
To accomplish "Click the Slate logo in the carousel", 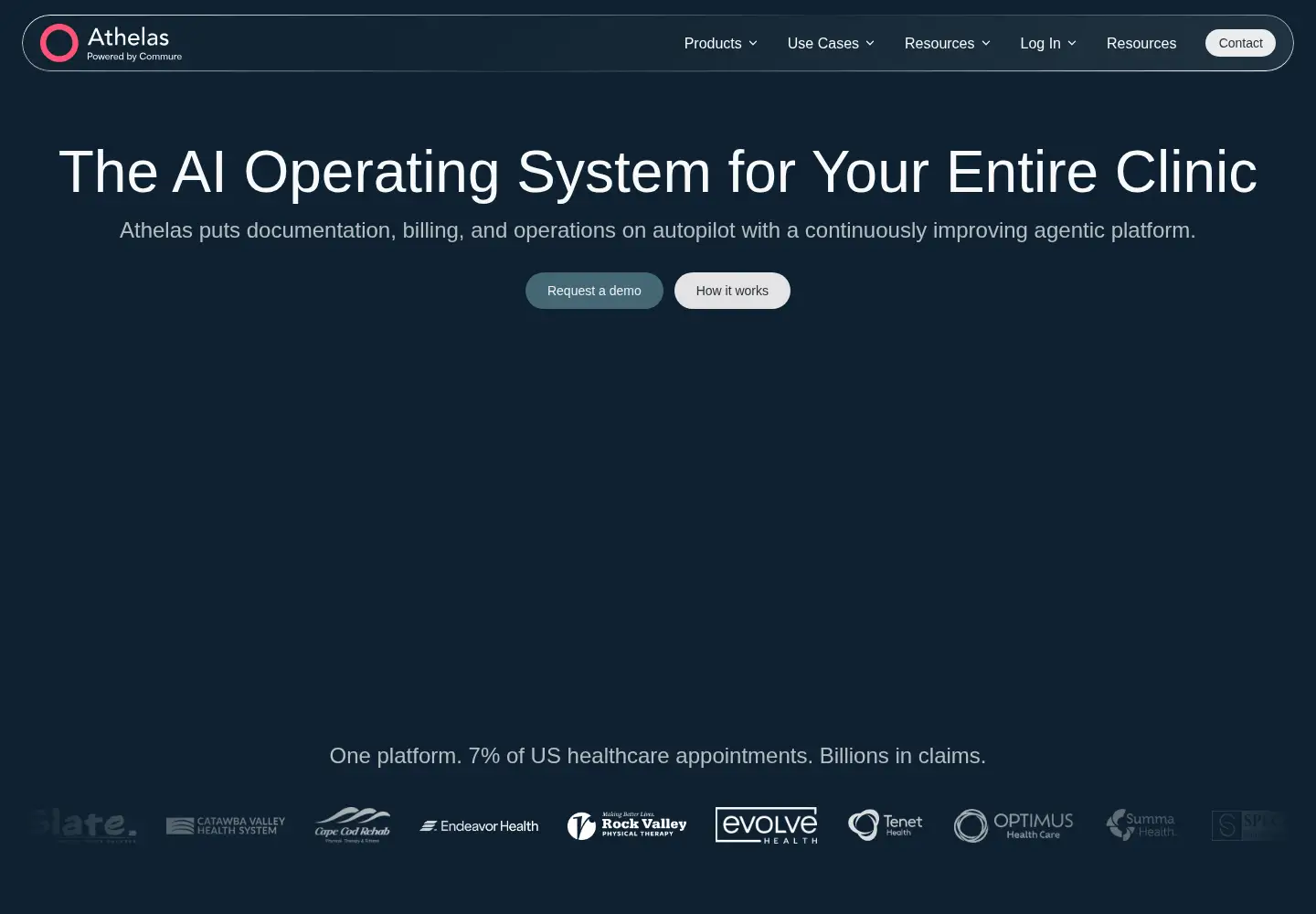I will 84,825.
